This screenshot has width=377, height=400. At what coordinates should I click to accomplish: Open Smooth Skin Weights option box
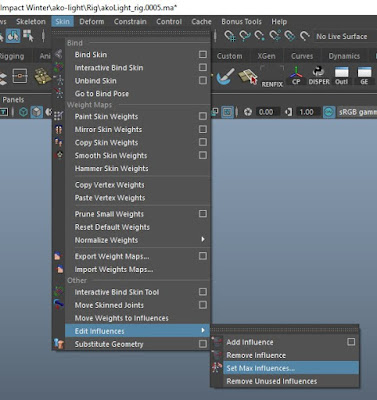point(203,155)
